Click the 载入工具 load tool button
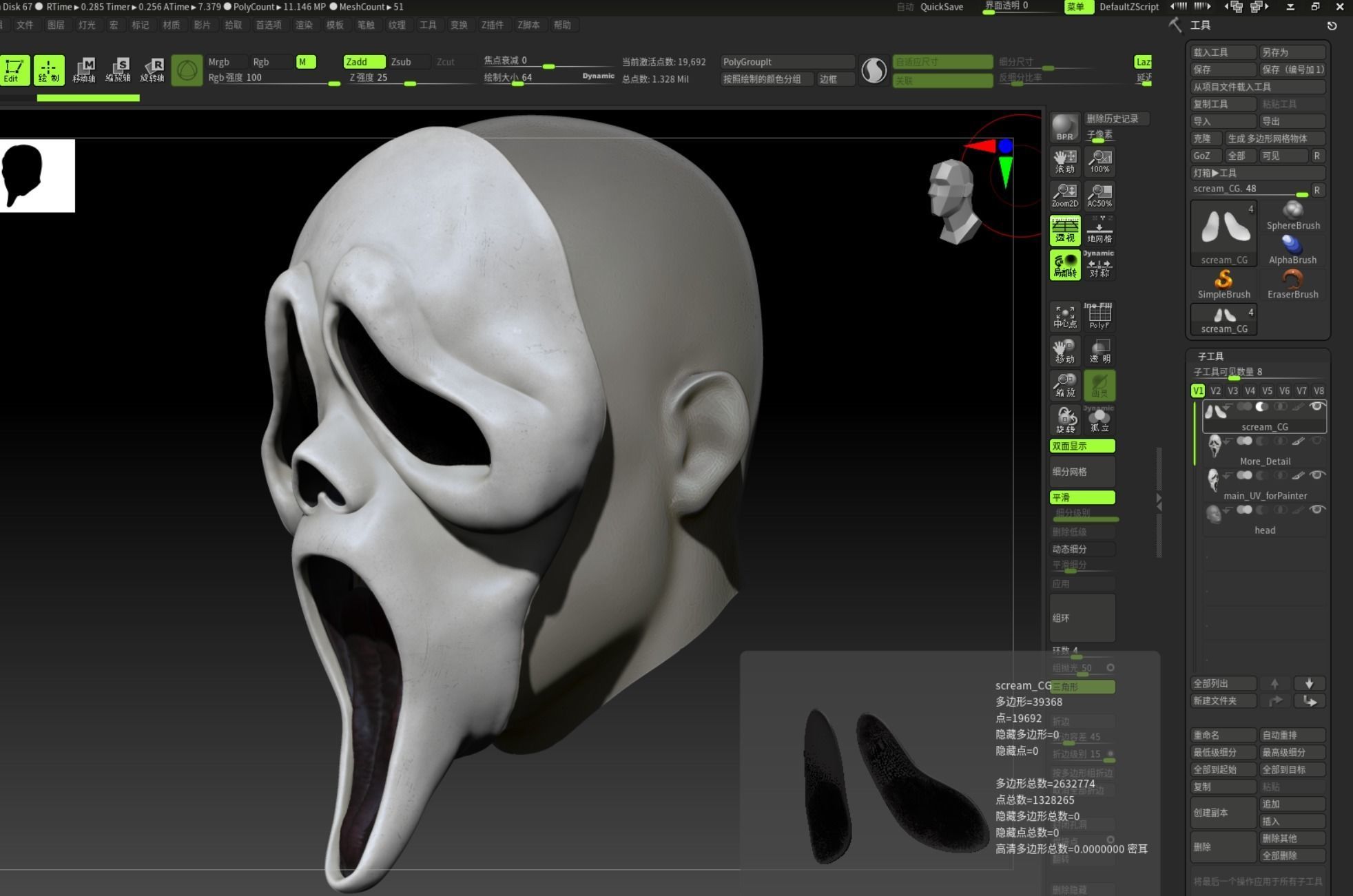 pos(1223,52)
